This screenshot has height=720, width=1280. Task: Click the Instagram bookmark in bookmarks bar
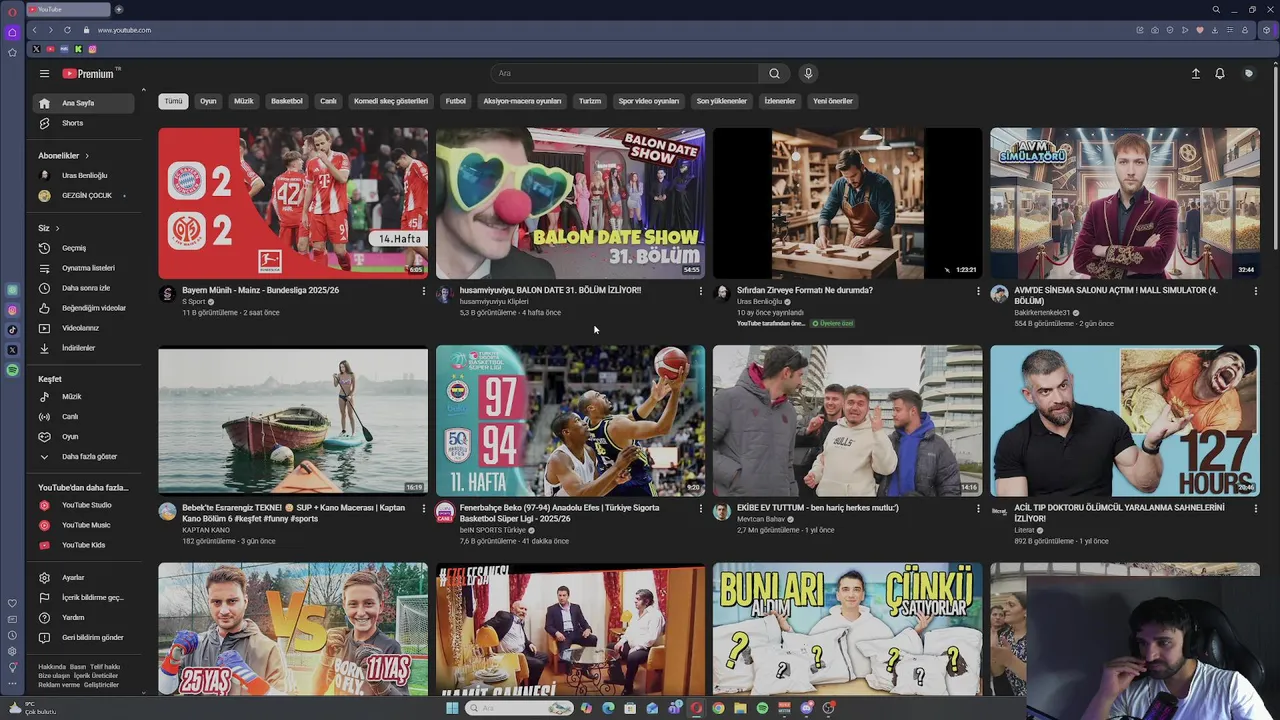coord(92,49)
